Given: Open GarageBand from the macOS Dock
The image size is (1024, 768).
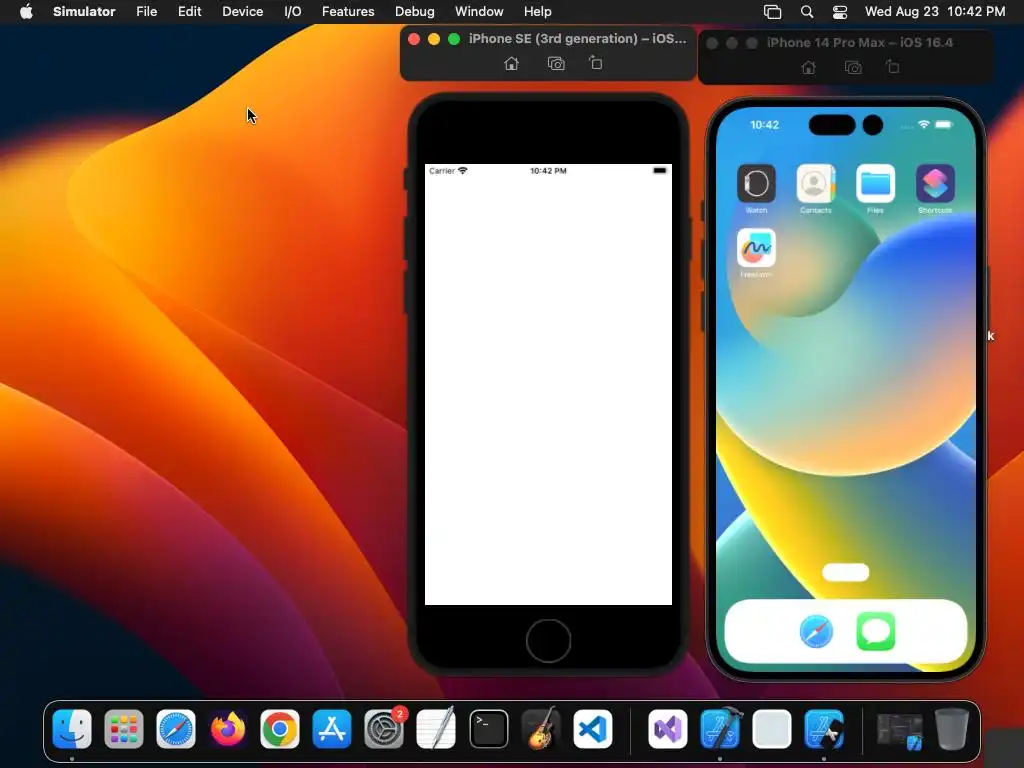Looking at the screenshot, I should click(541, 728).
